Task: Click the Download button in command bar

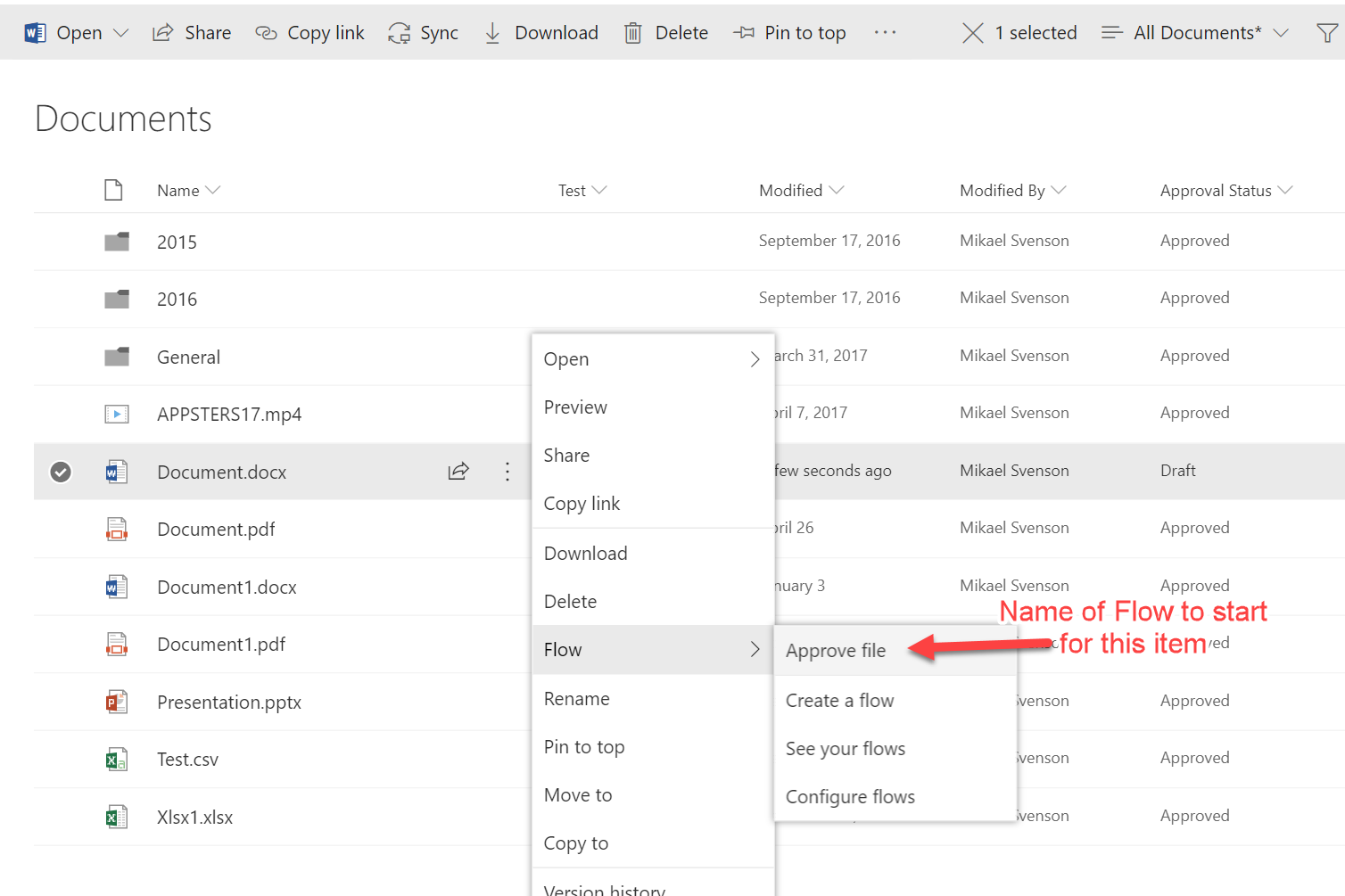Action: click(541, 33)
